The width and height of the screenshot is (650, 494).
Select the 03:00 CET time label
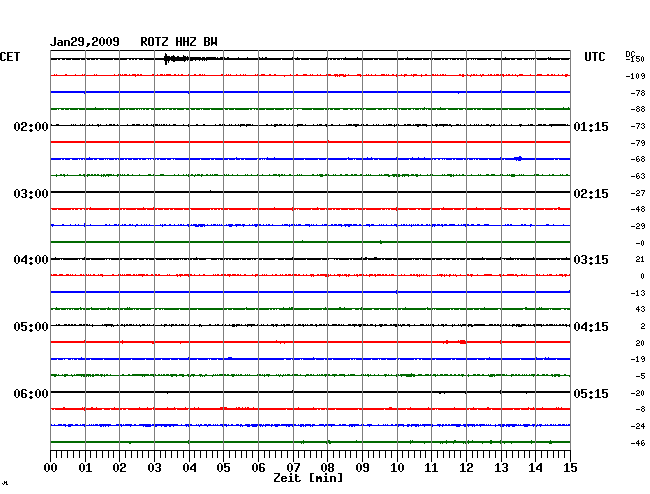(31, 194)
